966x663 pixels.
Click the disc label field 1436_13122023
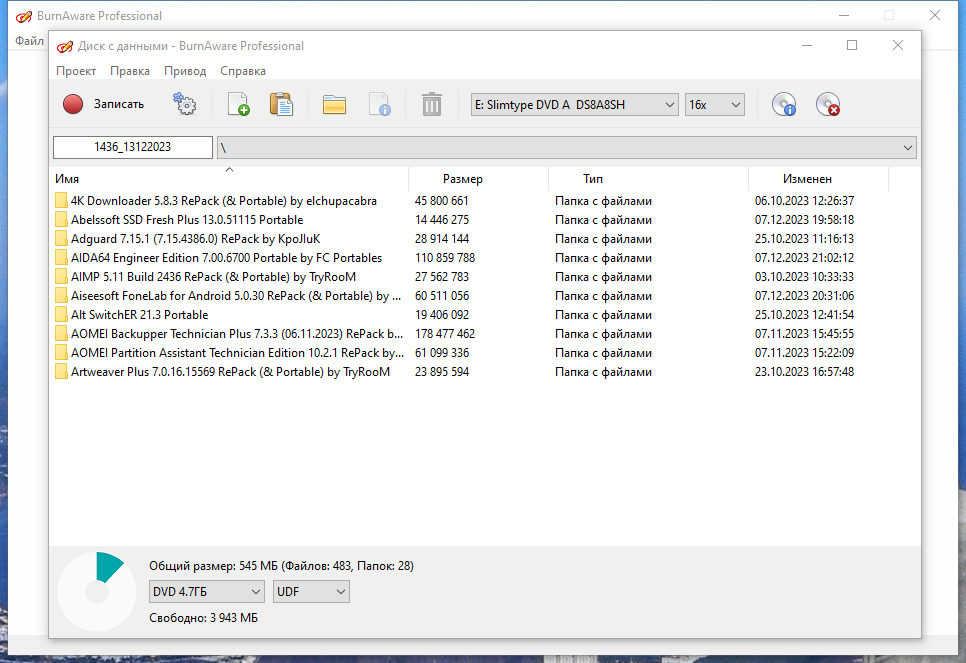click(x=132, y=147)
